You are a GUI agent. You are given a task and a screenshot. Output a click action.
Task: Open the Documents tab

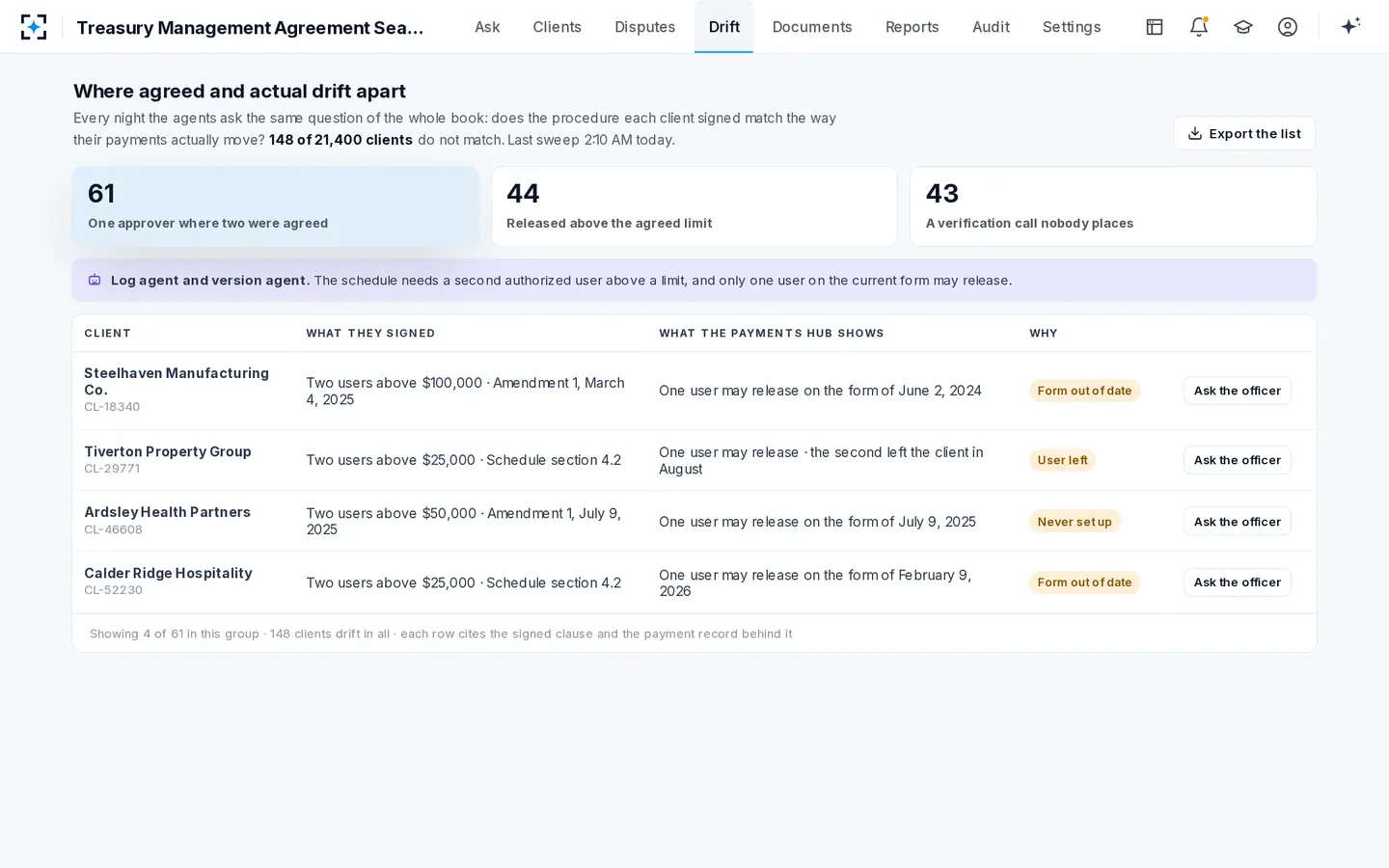812,27
